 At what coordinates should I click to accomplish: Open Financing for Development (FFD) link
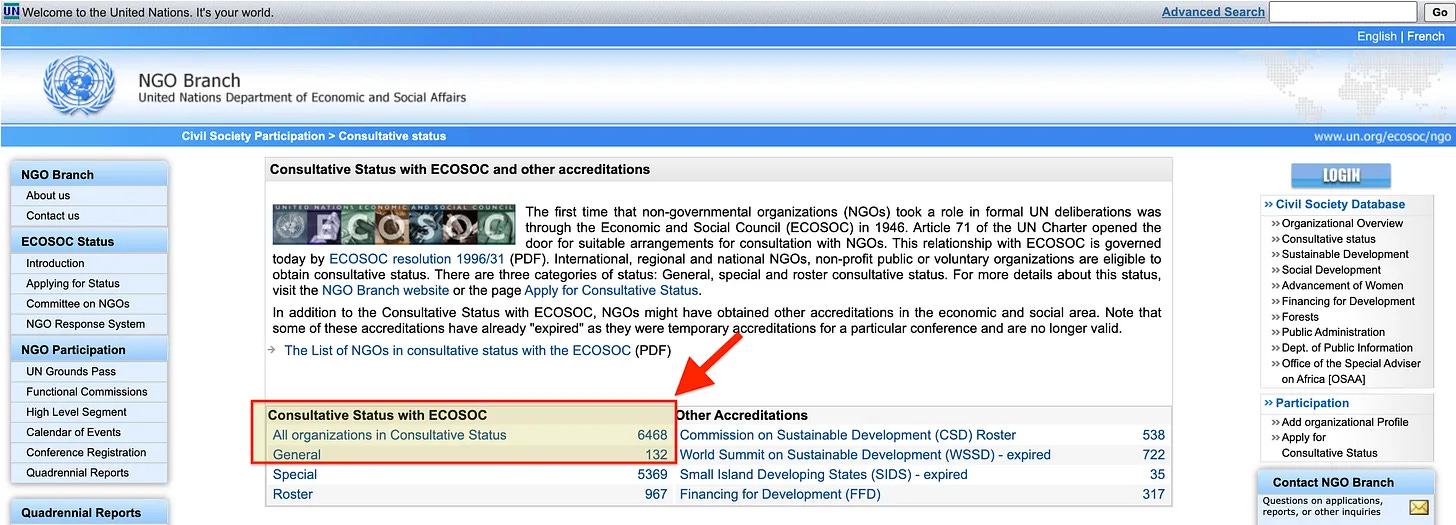780,494
